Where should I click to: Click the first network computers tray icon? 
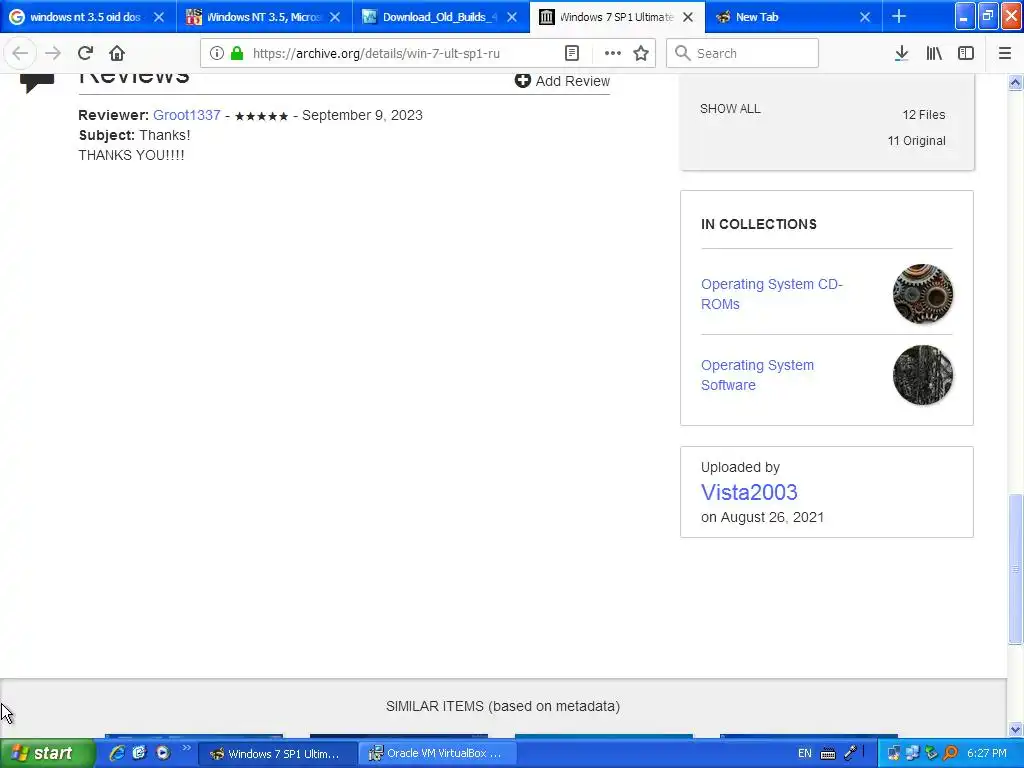[893, 753]
